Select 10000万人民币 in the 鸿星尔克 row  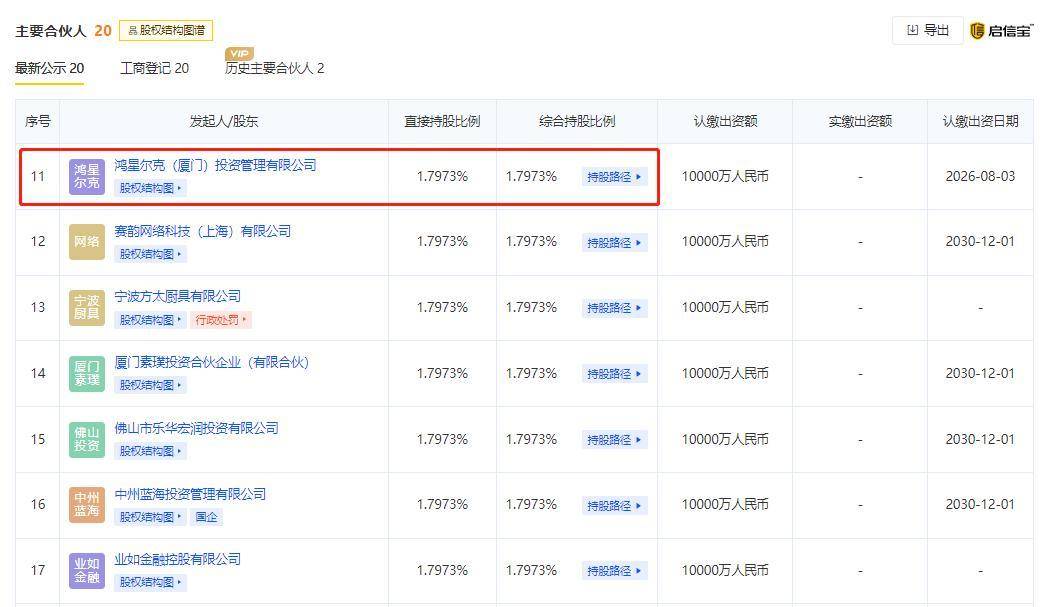click(725, 176)
